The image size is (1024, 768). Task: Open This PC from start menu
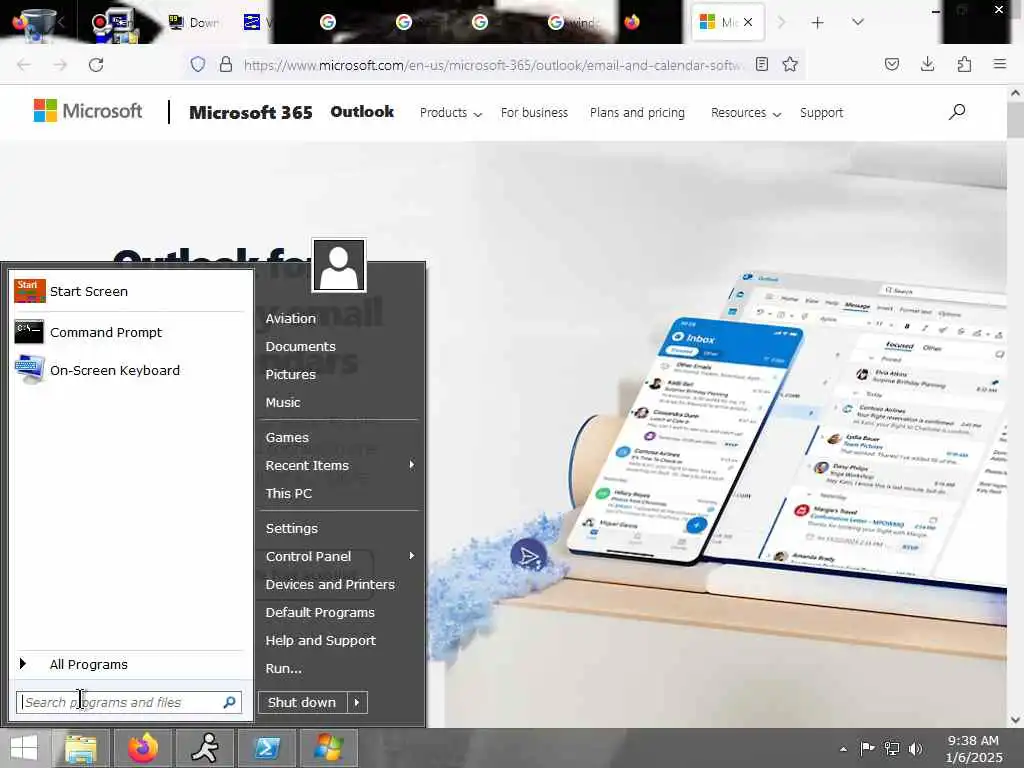point(289,494)
